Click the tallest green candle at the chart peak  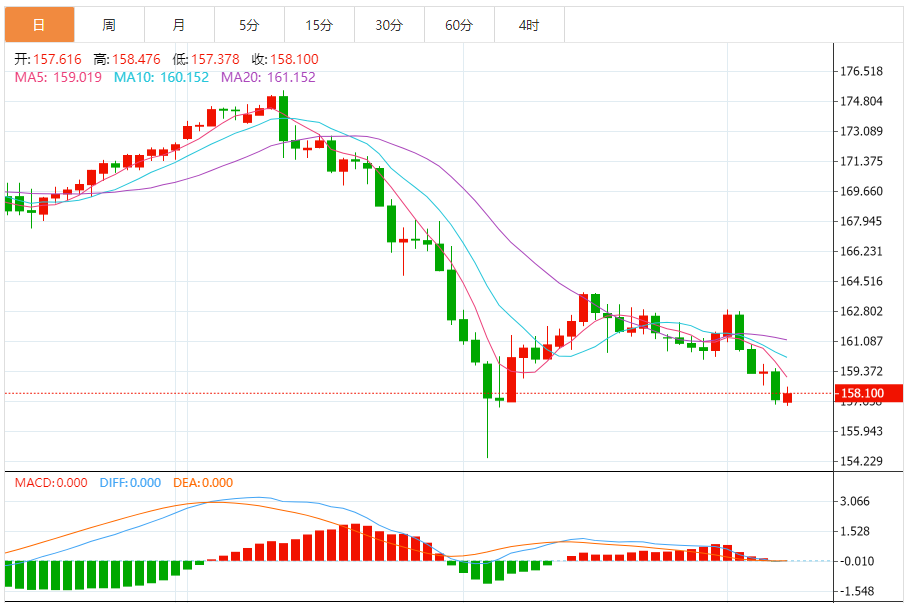[x=283, y=119]
